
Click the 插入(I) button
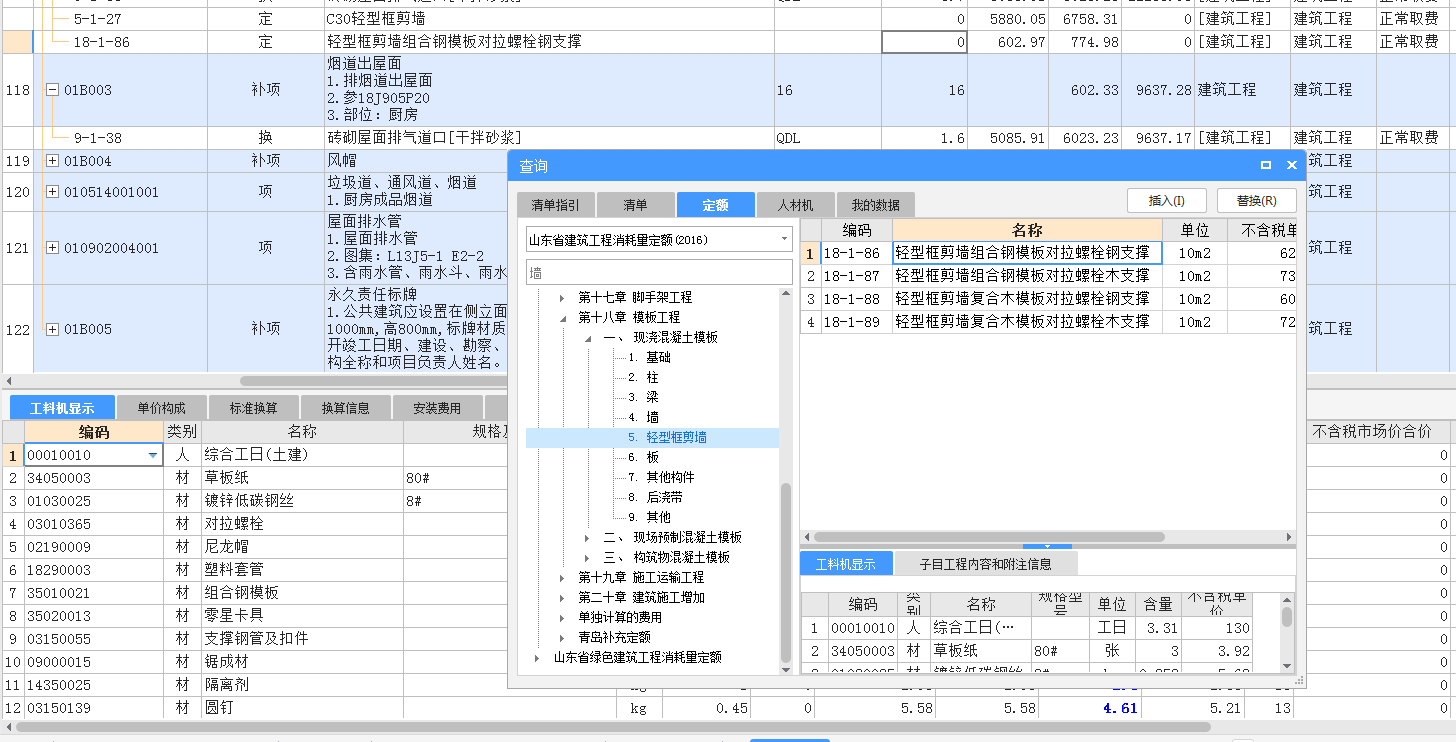click(x=1166, y=201)
